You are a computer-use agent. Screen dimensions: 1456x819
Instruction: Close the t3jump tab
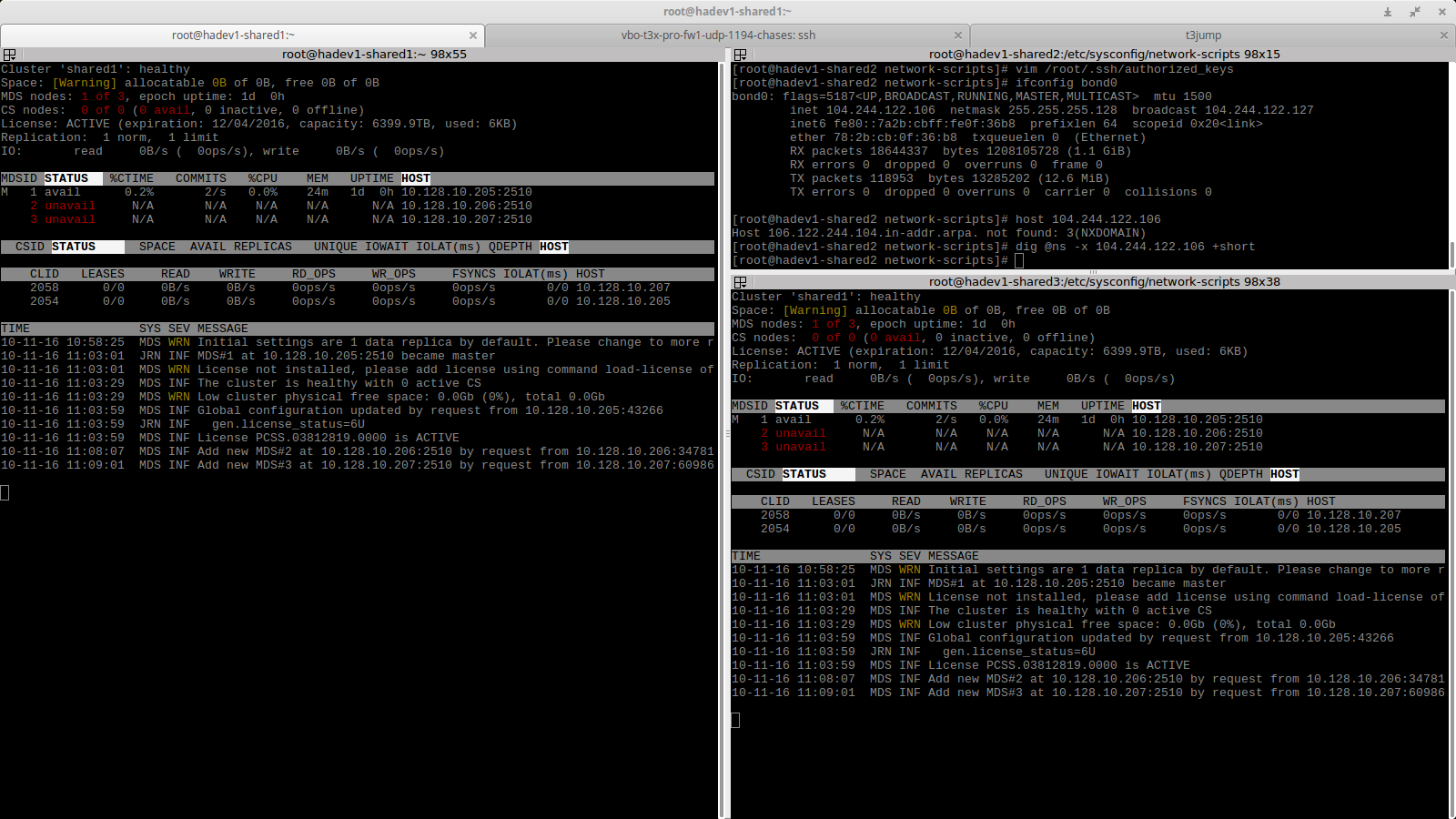click(1443, 35)
